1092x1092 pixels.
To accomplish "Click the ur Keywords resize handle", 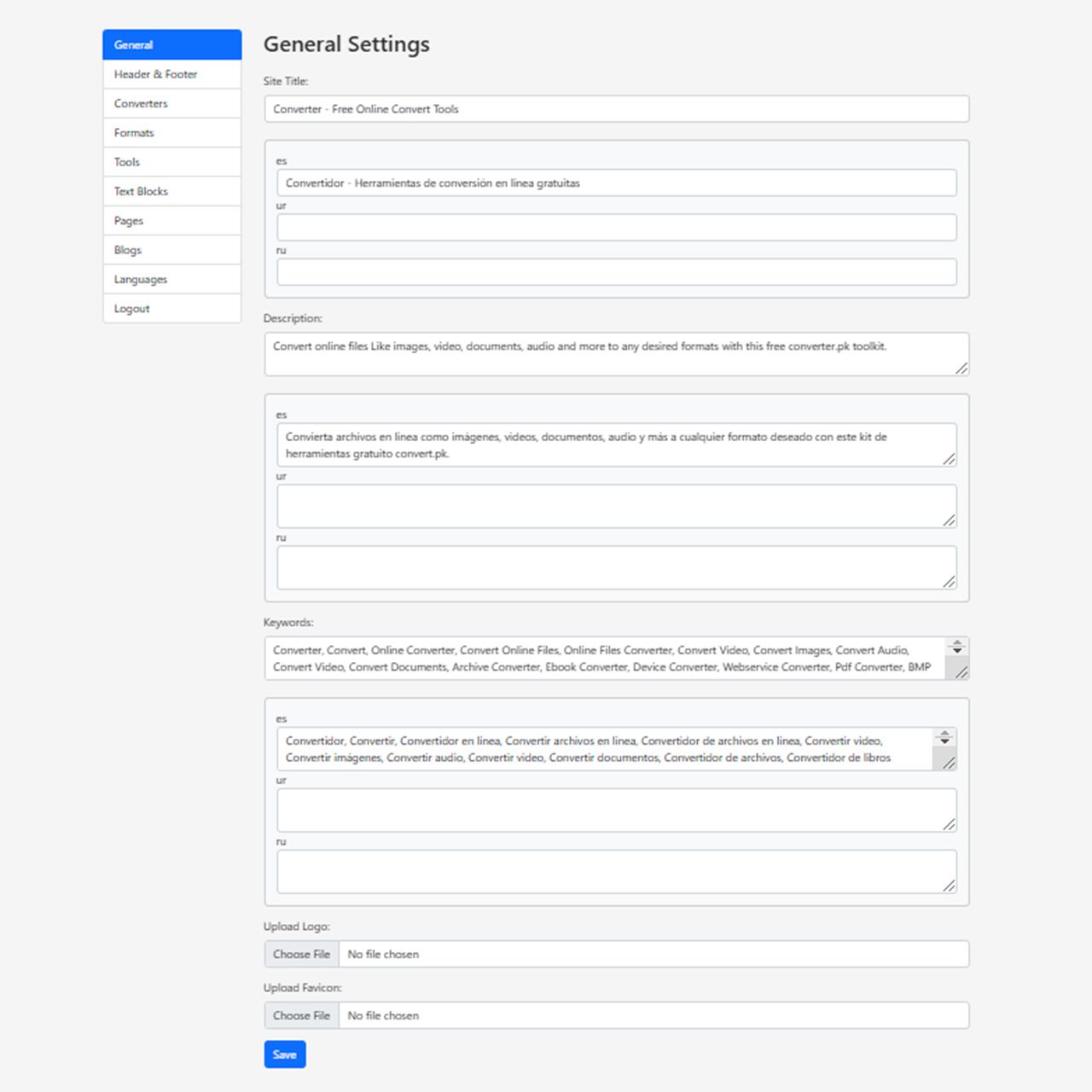I will pos(949,824).
